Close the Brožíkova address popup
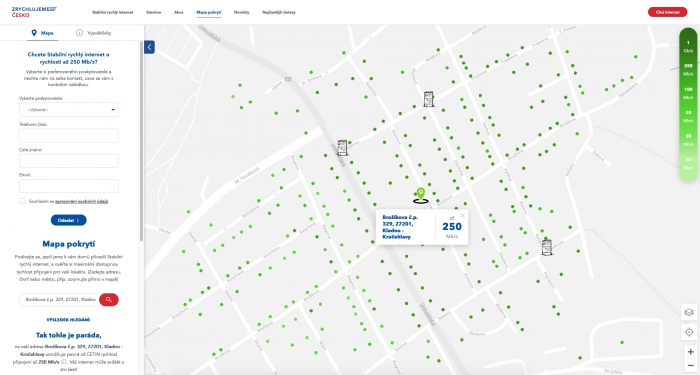 (x=462, y=216)
